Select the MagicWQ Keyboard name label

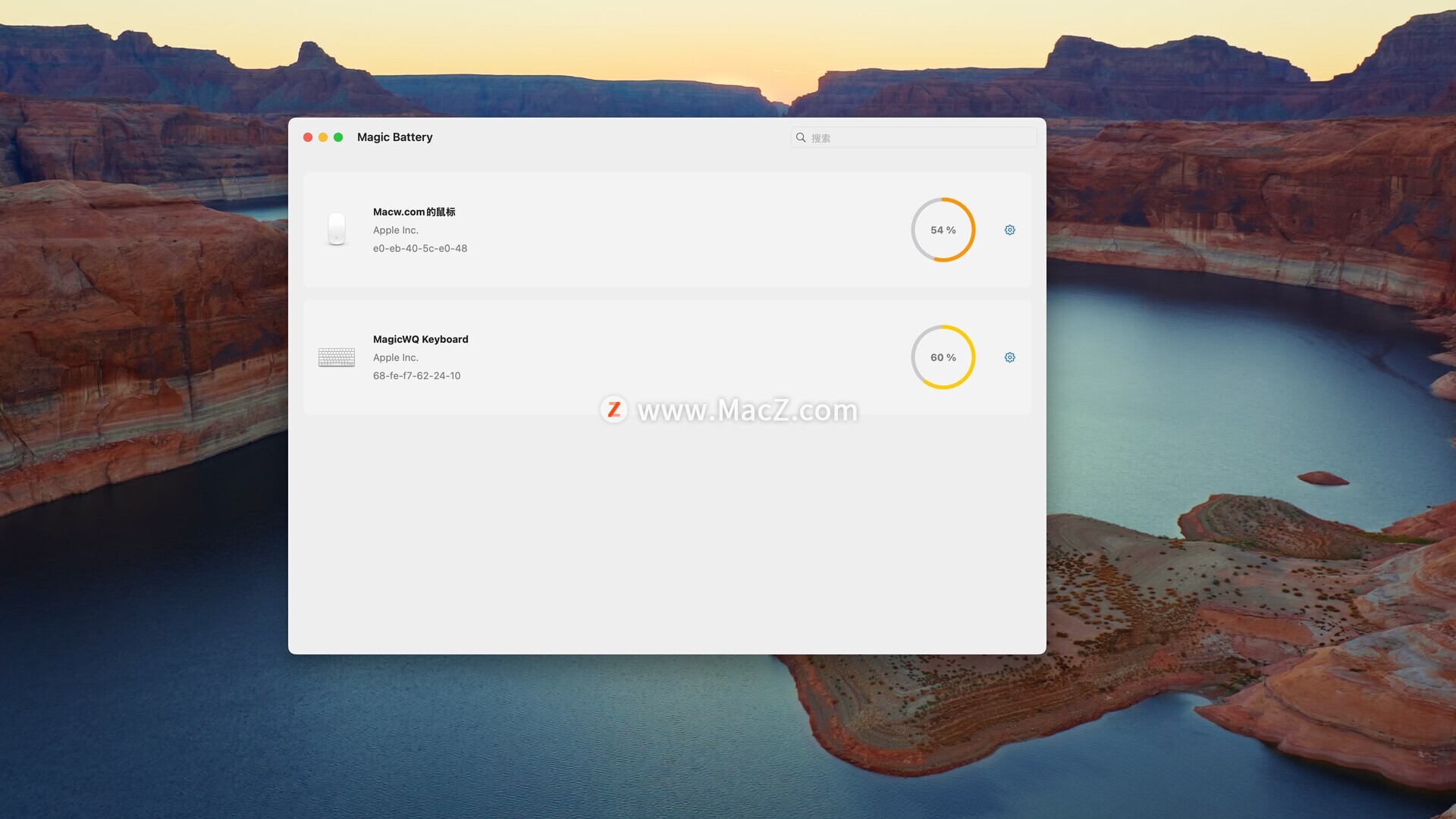420,339
